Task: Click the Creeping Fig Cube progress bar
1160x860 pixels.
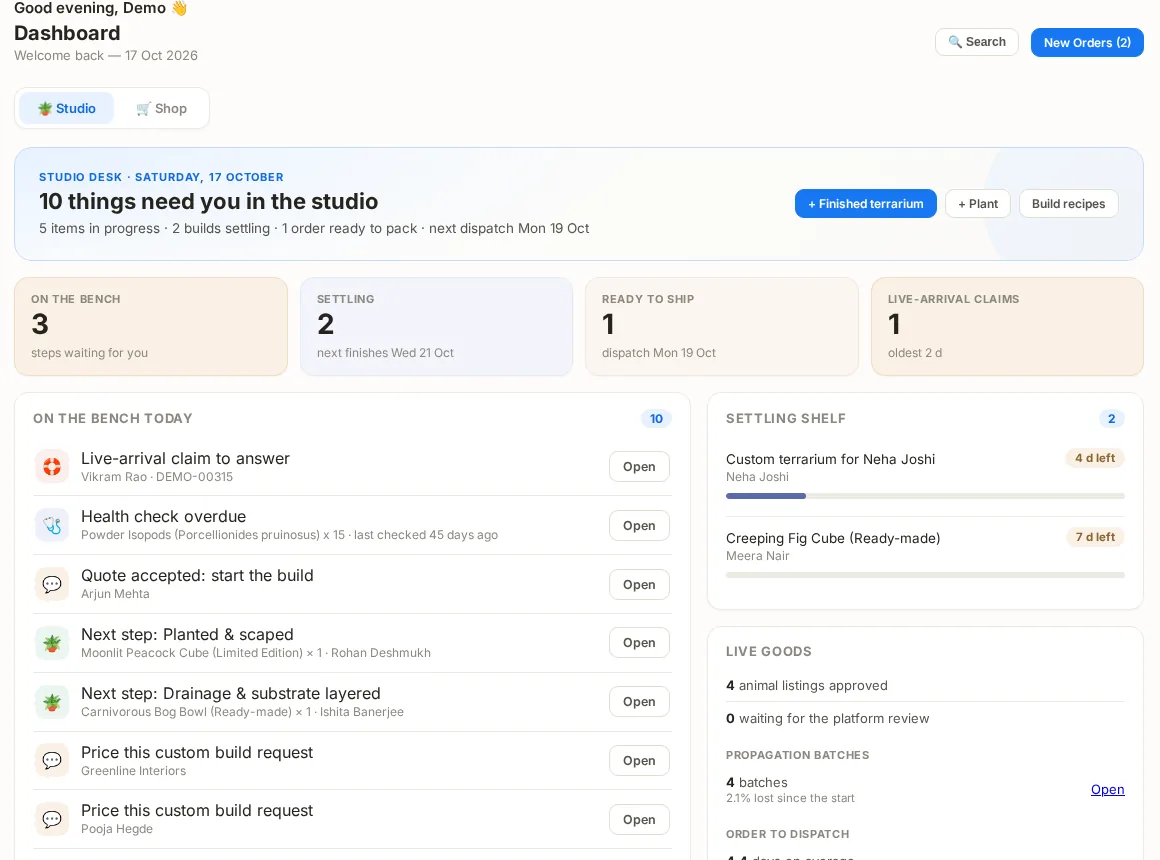Action: [925, 575]
